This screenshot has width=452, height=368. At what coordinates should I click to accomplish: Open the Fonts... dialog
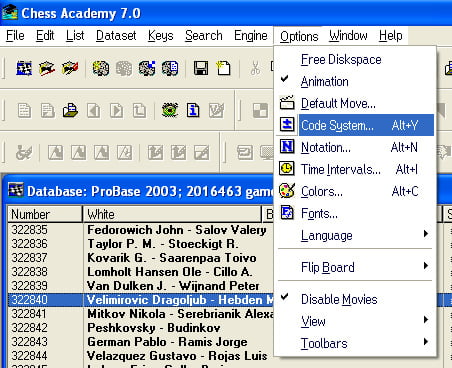coord(355,213)
